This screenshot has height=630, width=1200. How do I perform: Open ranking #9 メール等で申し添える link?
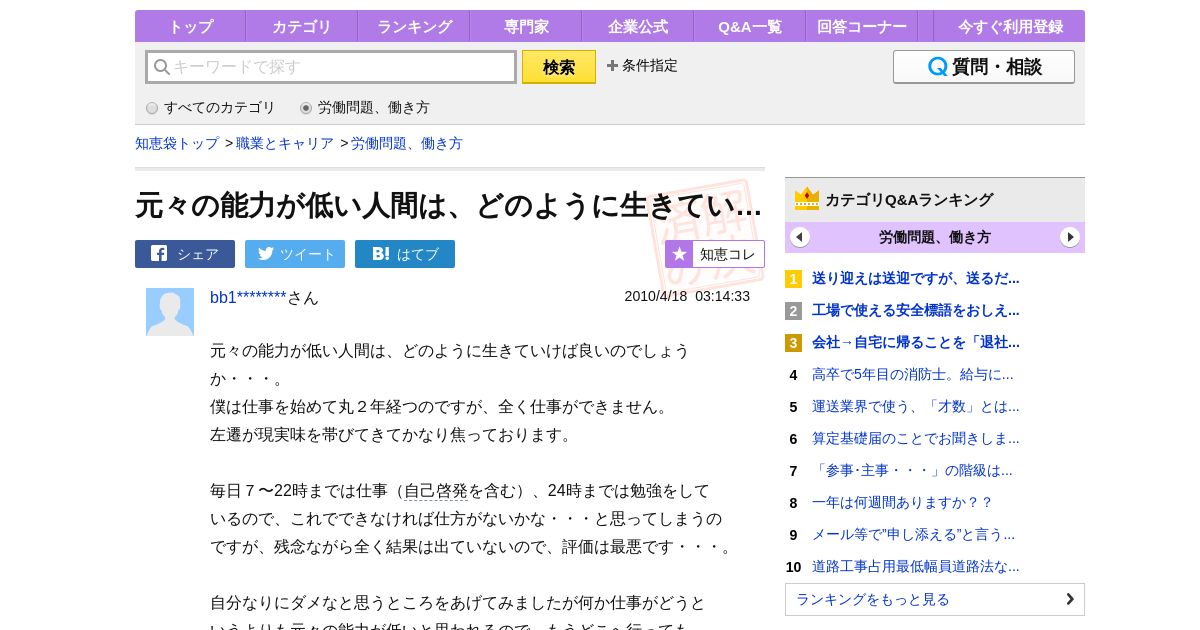[913, 534]
